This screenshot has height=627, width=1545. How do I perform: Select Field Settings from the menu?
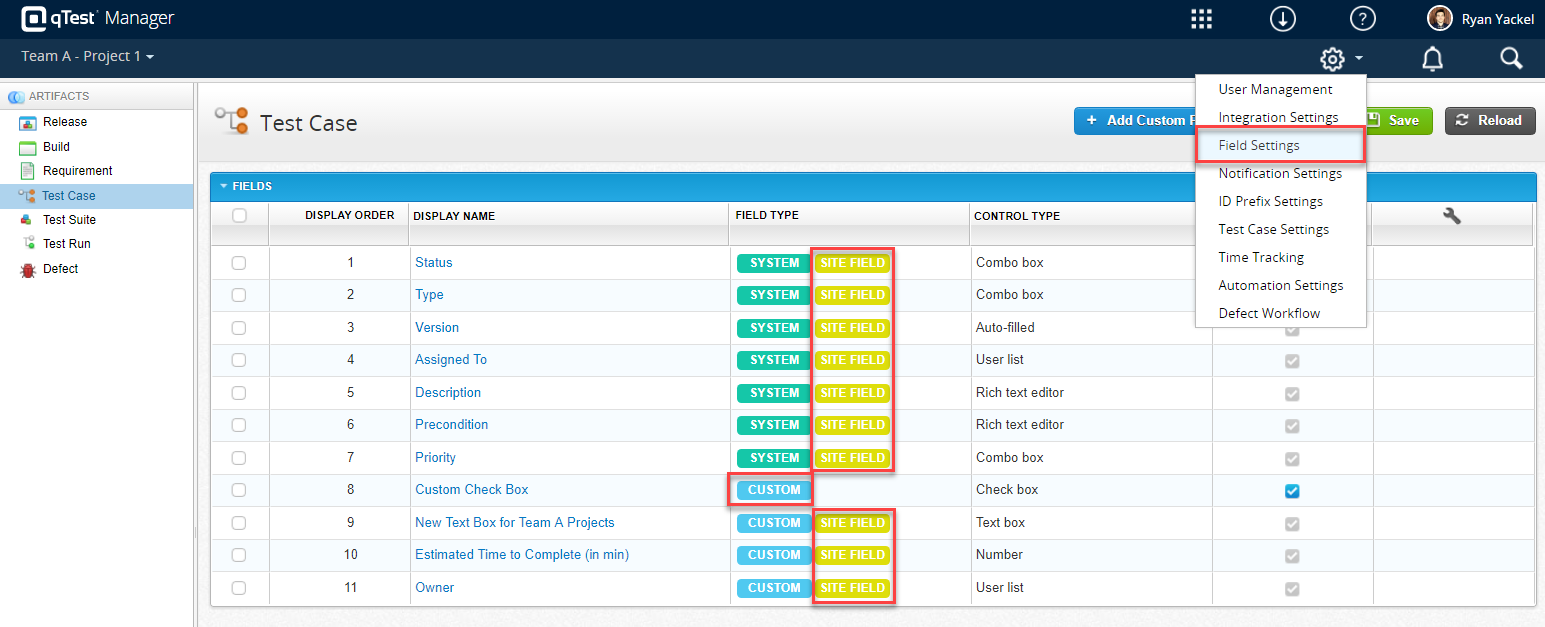click(1259, 145)
